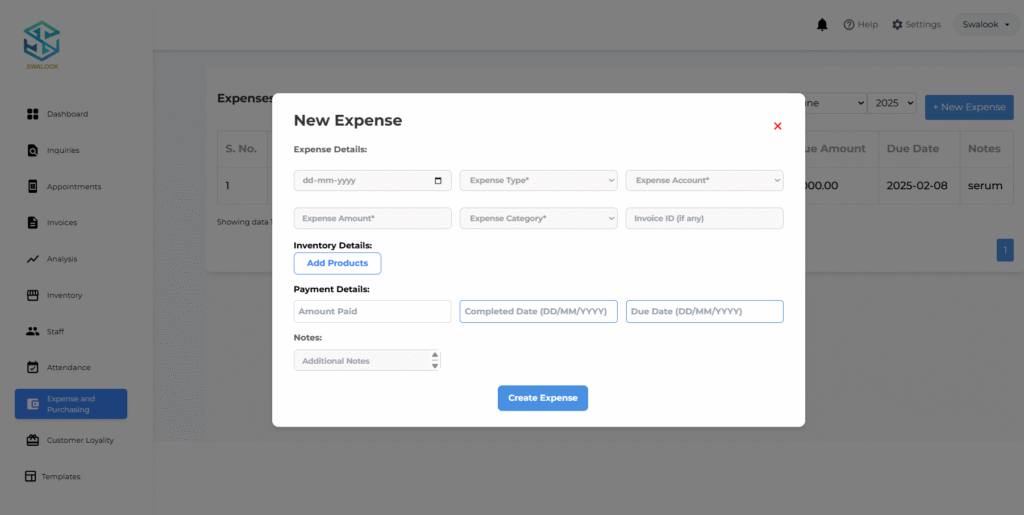
Task: Open Help via question mark icon
Action: (x=849, y=25)
